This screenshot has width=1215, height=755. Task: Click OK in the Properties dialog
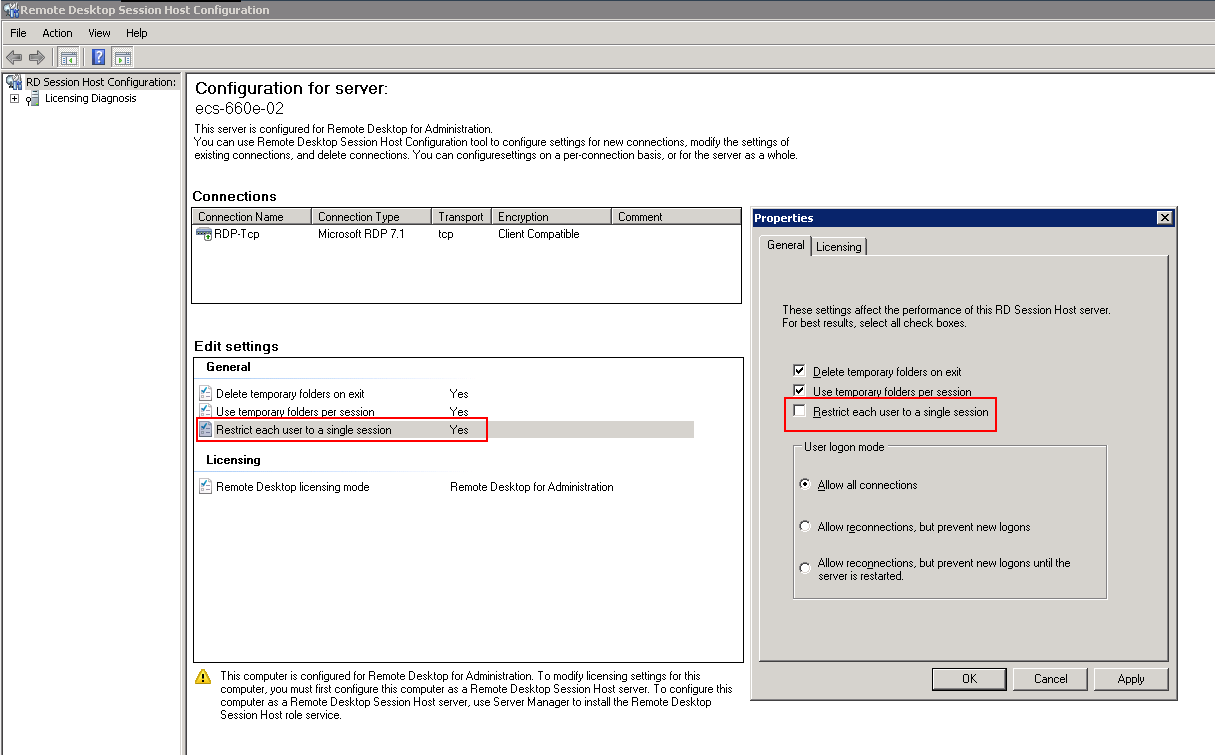click(969, 679)
